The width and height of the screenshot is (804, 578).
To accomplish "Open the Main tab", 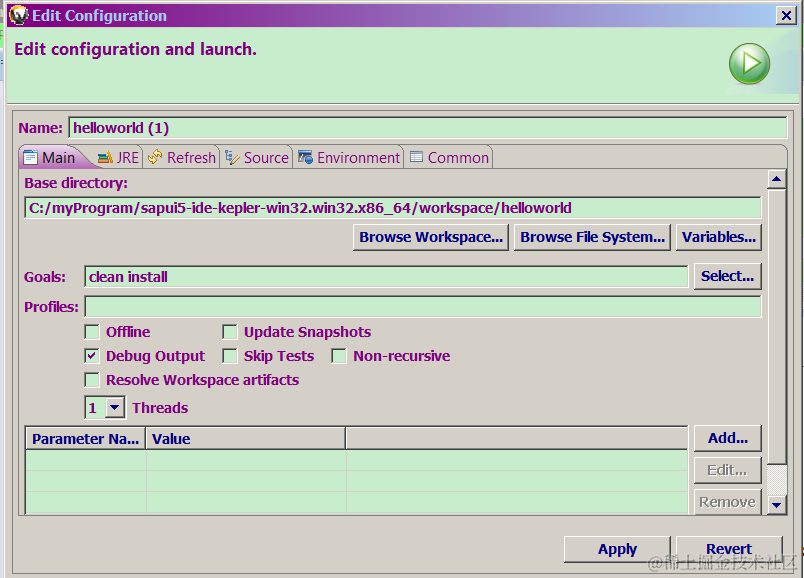I will point(51,157).
